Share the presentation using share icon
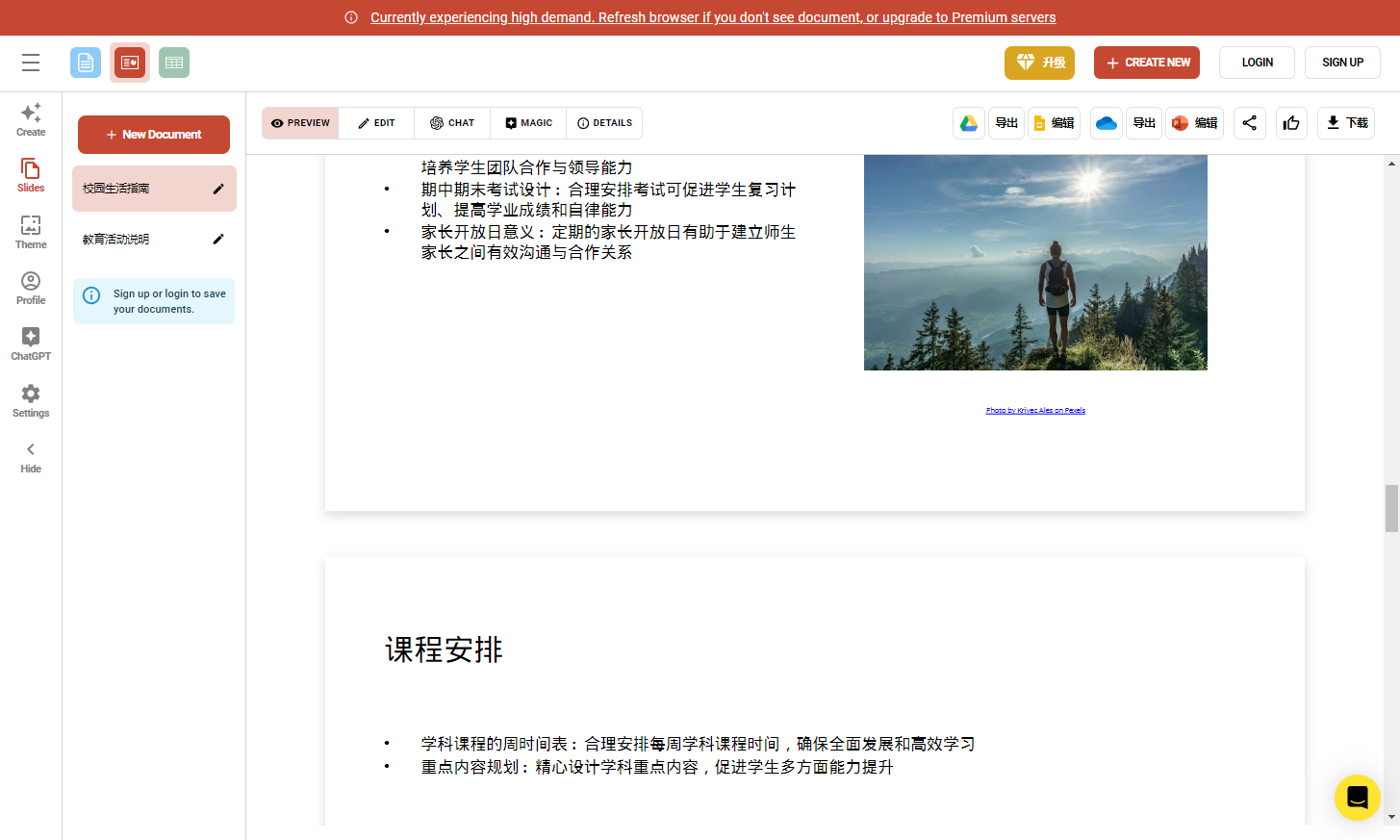Viewport: 1400px width, 840px height. tap(1249, 123)
